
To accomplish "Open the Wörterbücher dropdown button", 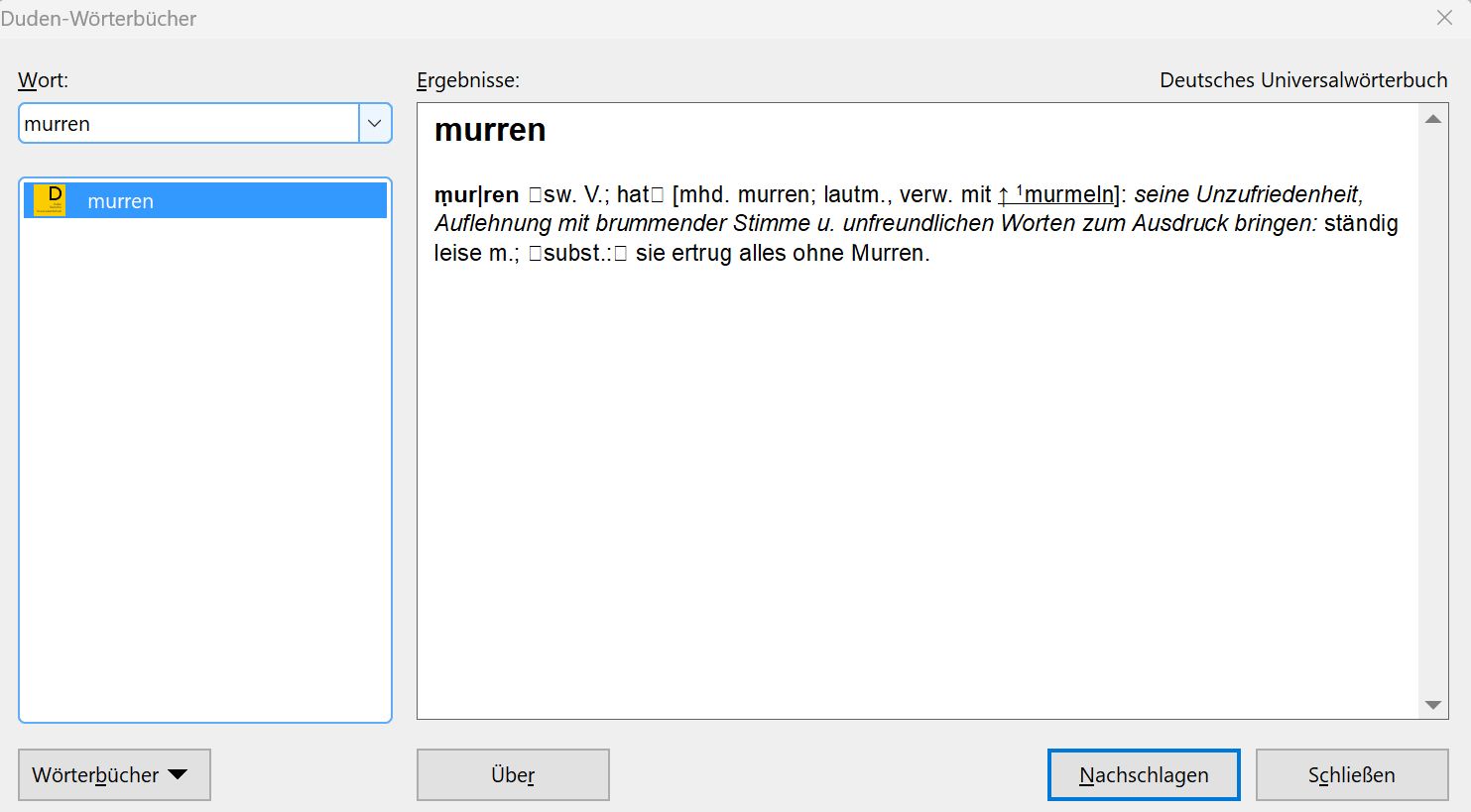I will pyautogui.click(x=114, y=775).
